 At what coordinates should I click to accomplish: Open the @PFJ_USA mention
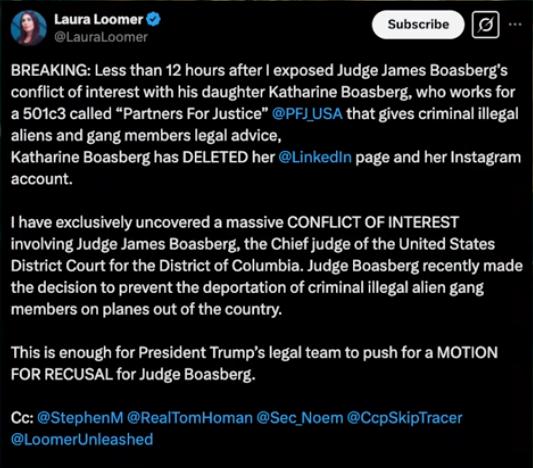[307, 114]
